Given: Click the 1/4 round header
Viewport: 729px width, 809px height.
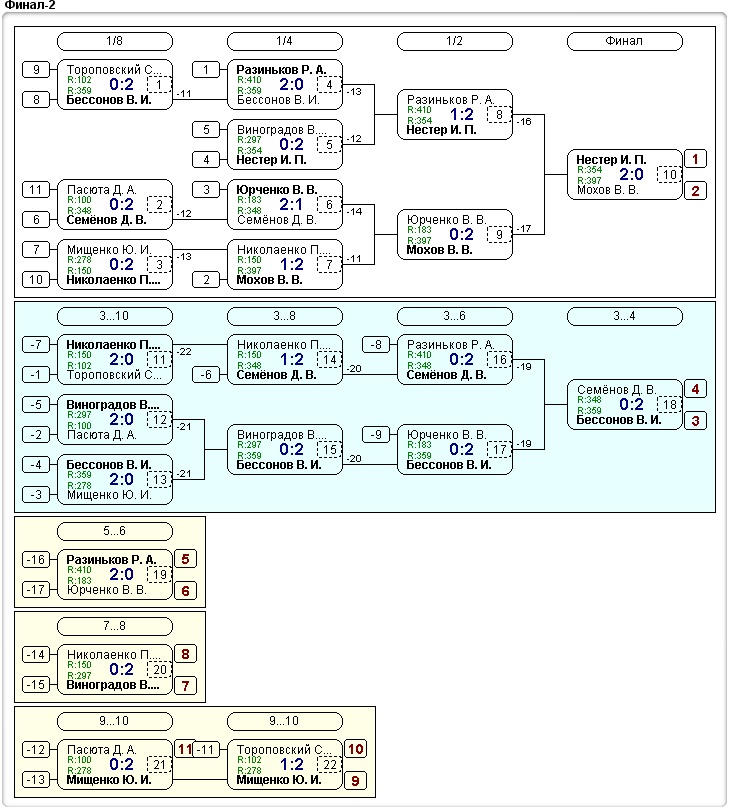Looking at the screenshot, I should 285,41.
